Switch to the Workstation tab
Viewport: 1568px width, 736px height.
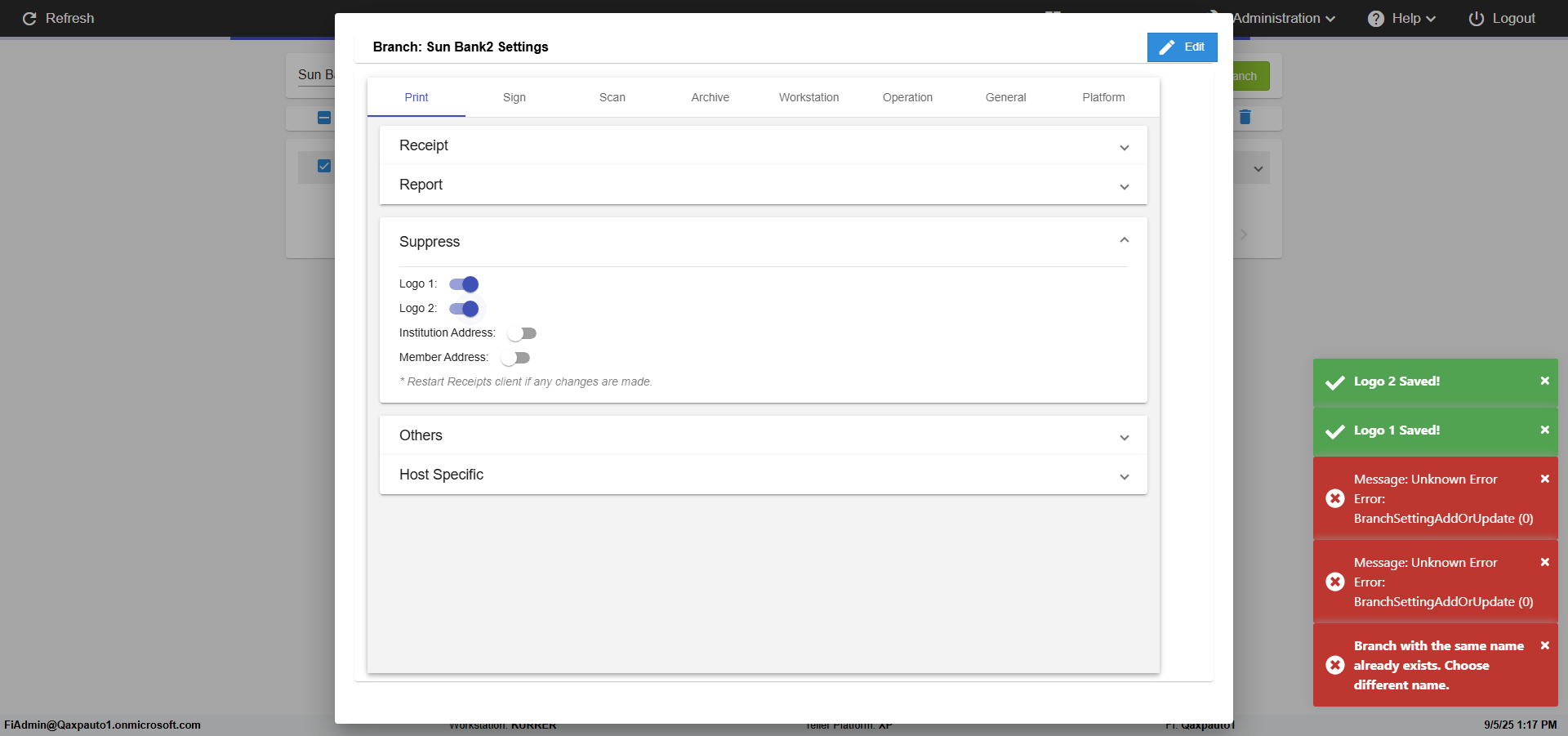808,97
